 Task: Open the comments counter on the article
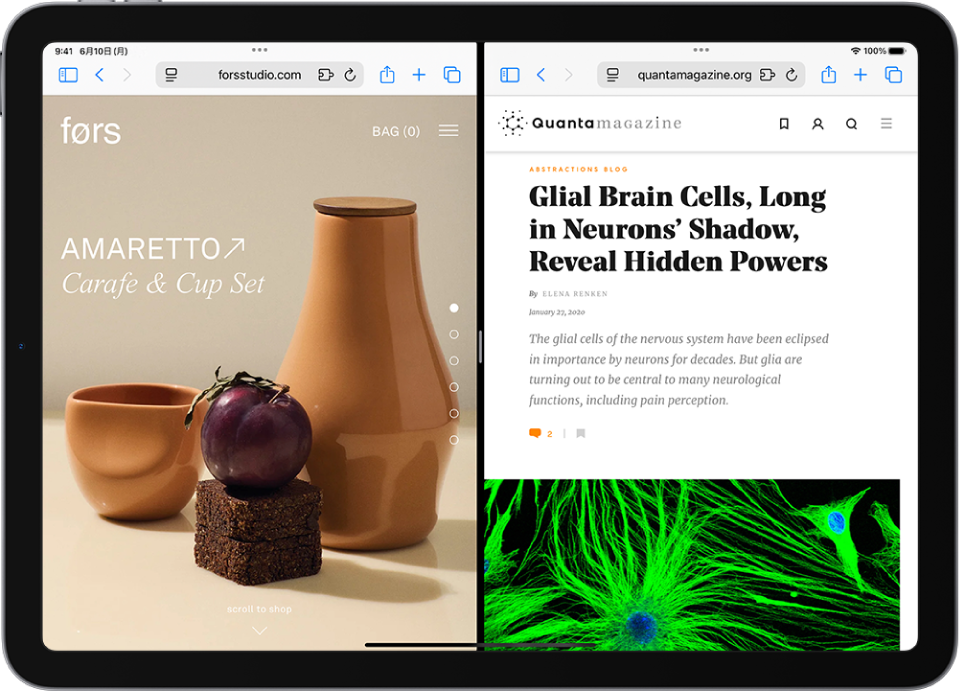point(540,433)
